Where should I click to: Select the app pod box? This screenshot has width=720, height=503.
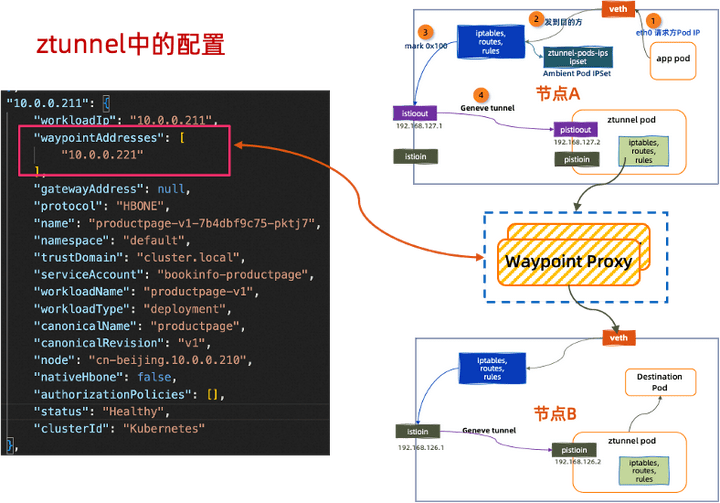(674, 58)
